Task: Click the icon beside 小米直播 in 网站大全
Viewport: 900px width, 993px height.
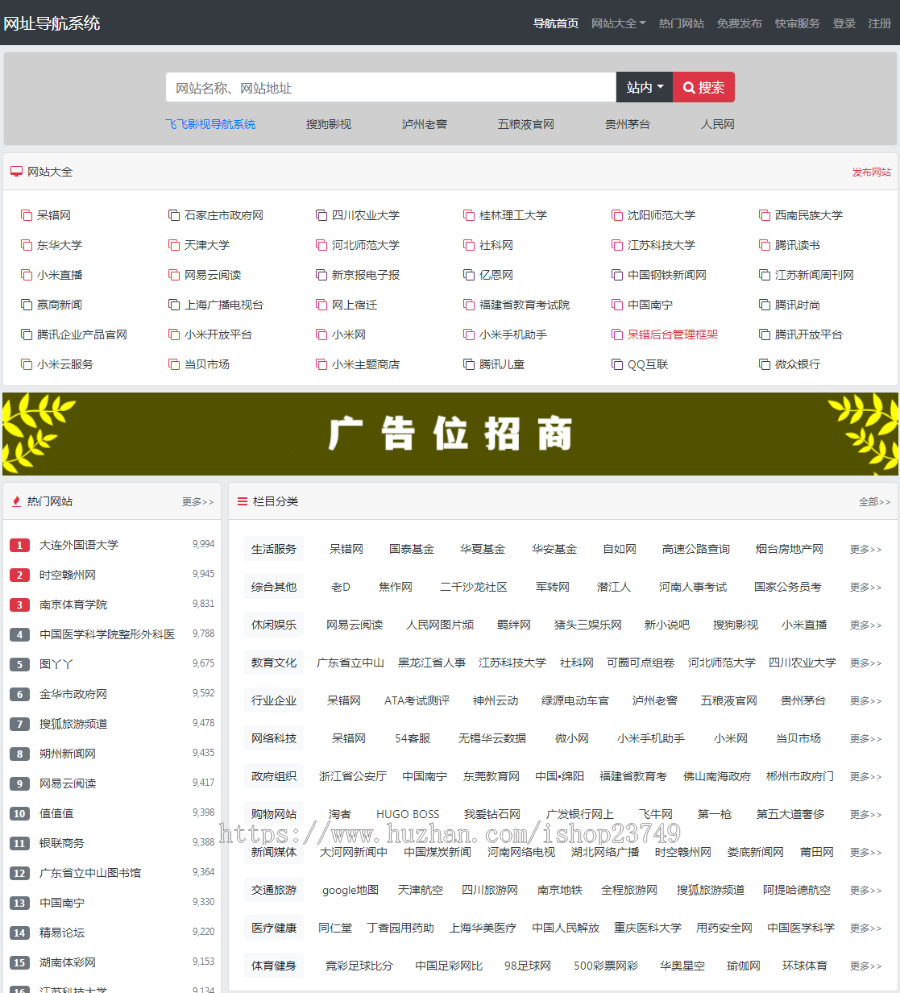Action: coord(26,275)
